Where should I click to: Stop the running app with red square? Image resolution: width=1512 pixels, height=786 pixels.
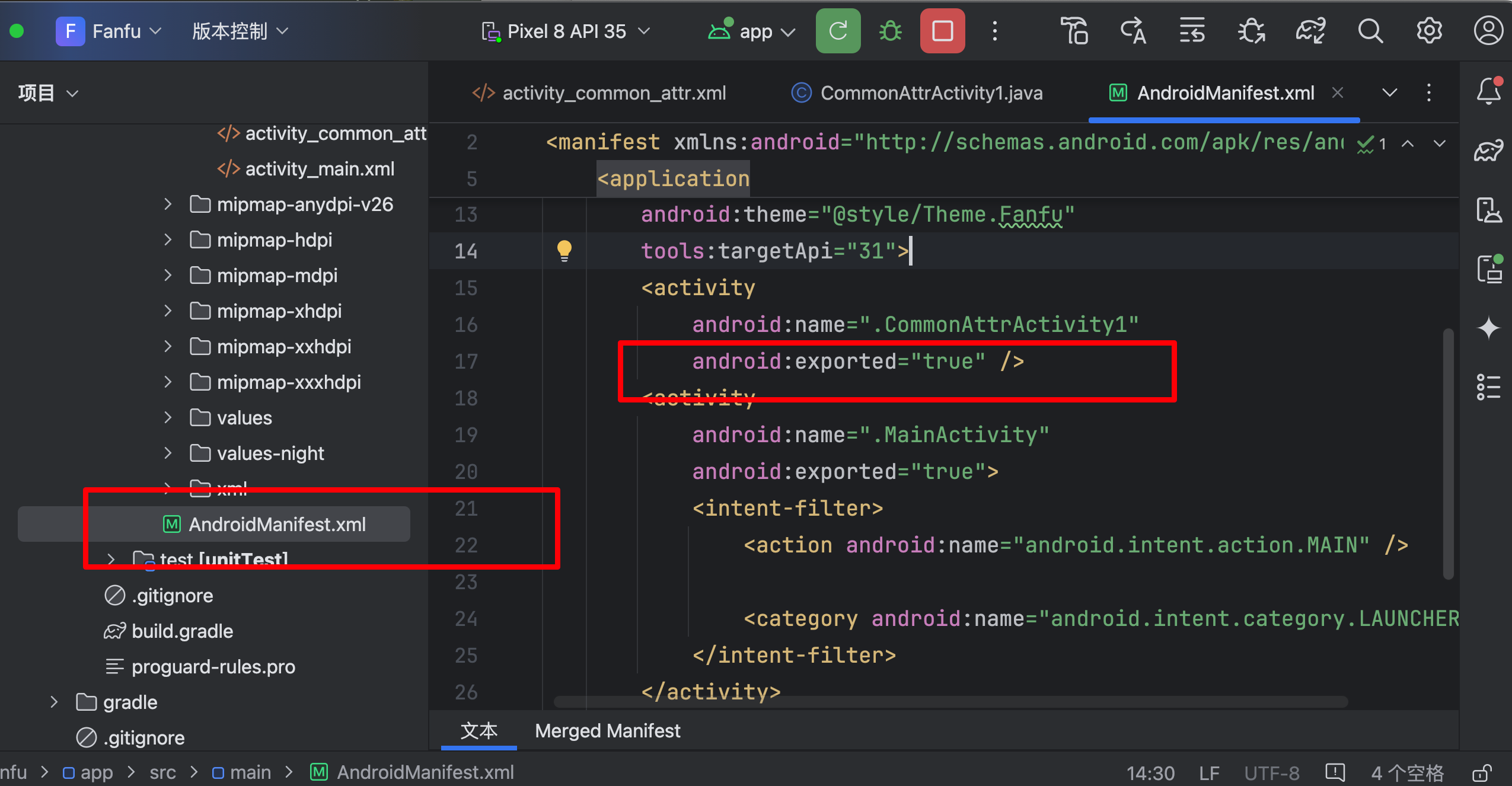(942, 31)
